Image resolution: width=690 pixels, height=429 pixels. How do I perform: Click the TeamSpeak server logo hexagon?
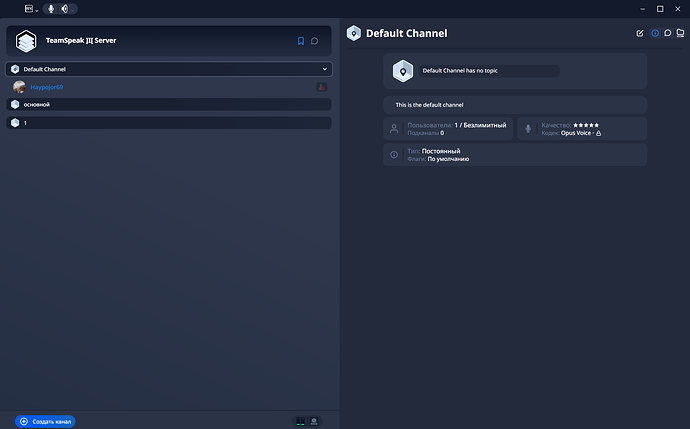(26, 41)
